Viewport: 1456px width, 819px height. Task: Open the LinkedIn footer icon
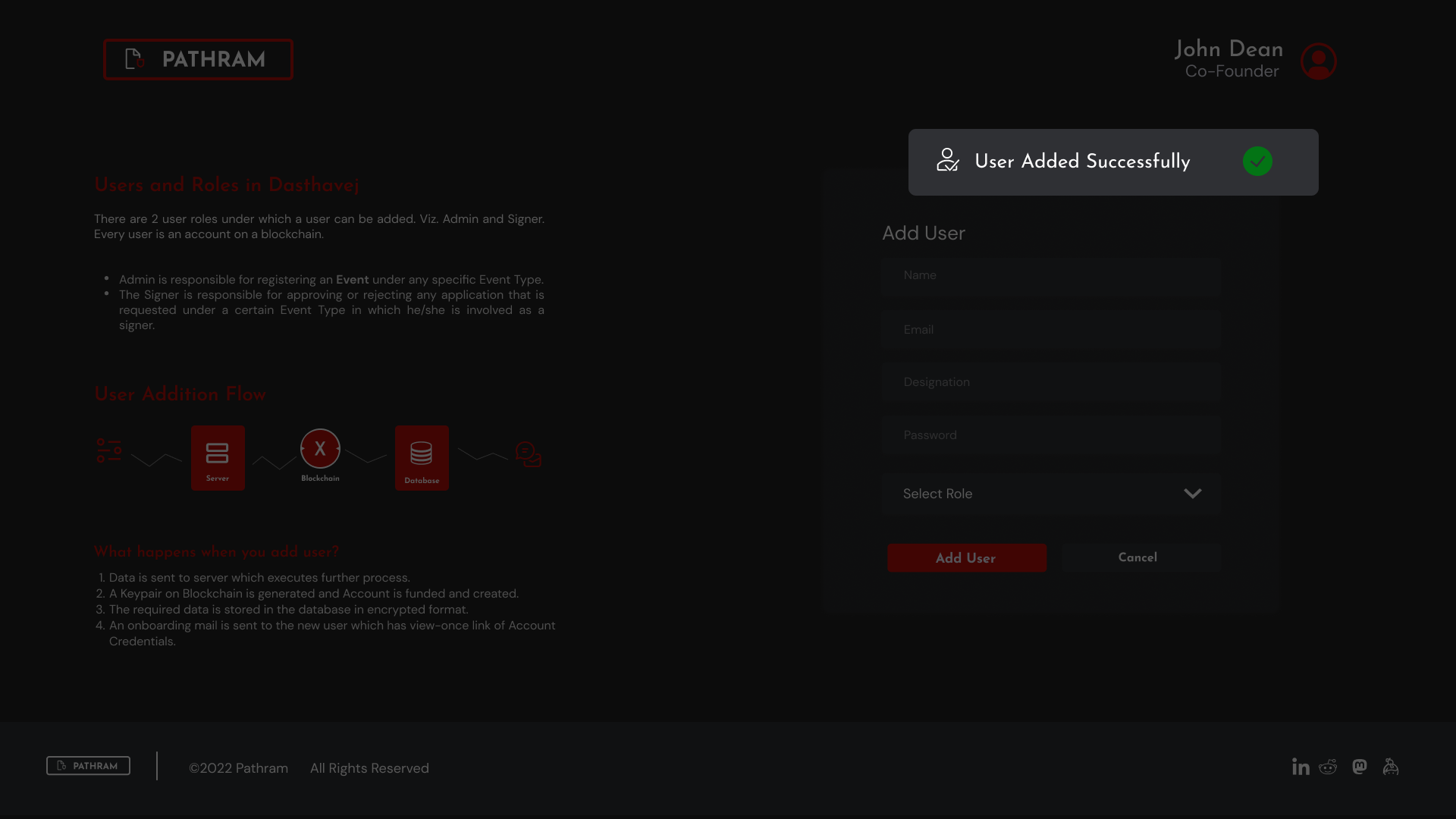pyautogui.click(x=1301, y=767)
